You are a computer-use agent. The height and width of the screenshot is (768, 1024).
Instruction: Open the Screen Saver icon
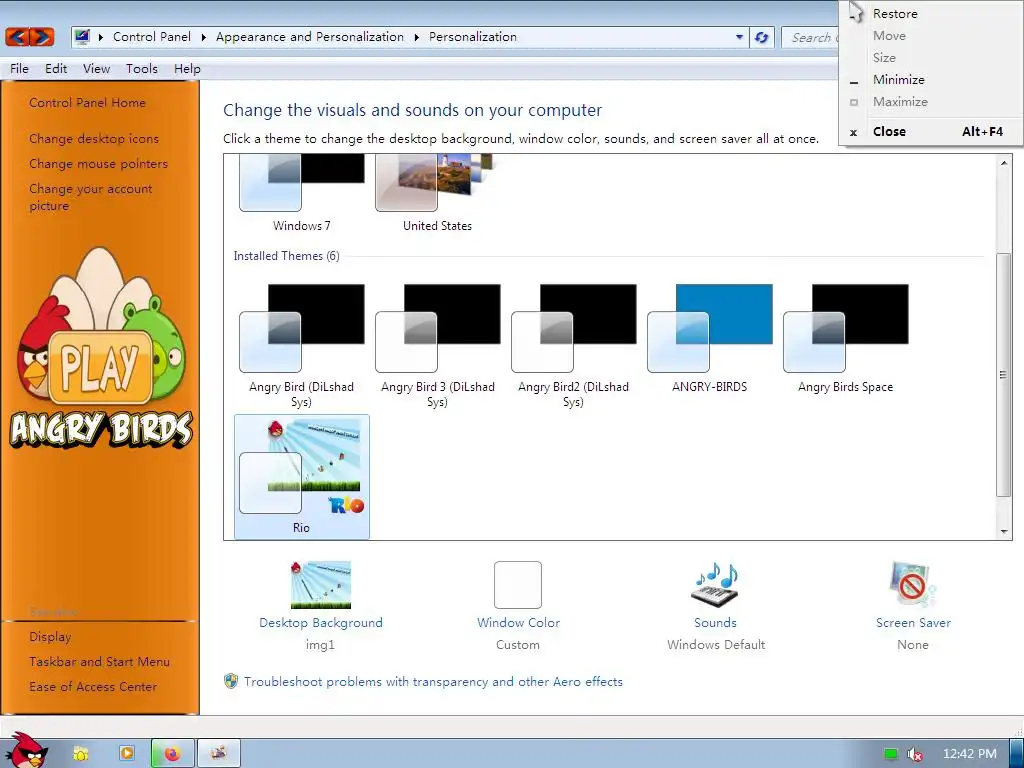pyautogui.click(x=913, y=584)
